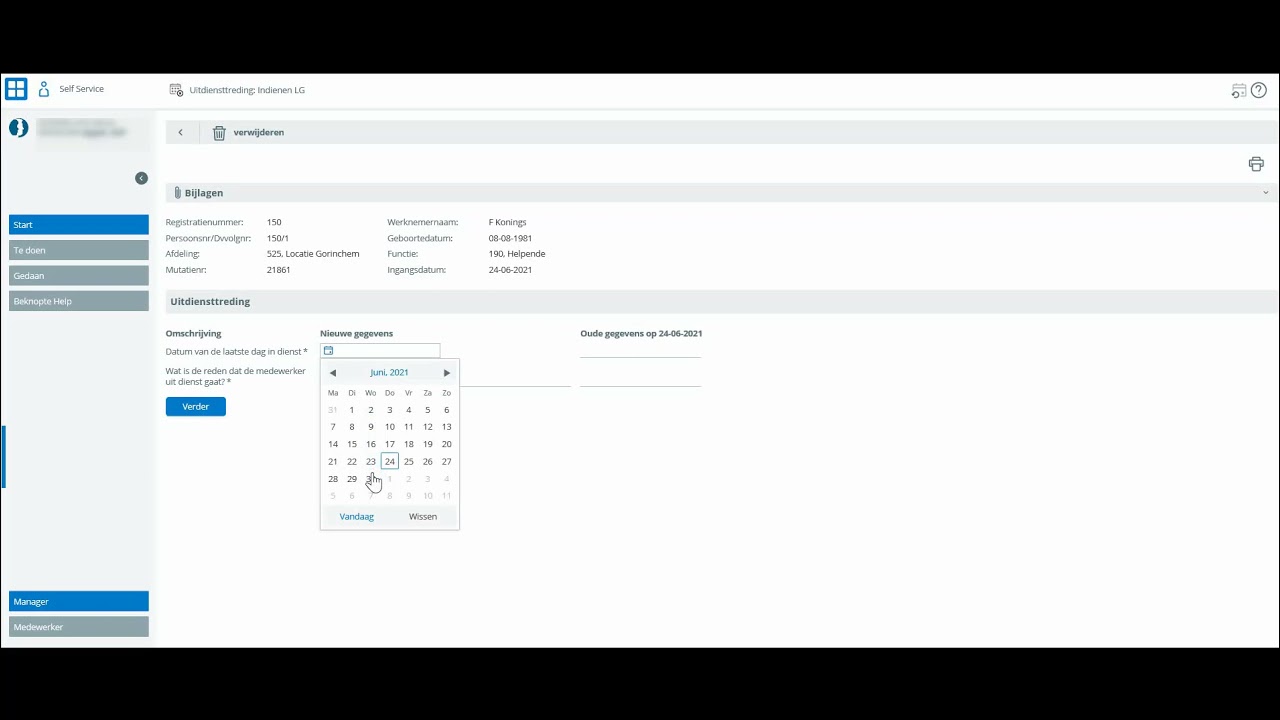Click Vandaag in the calendar

(357, 517)
